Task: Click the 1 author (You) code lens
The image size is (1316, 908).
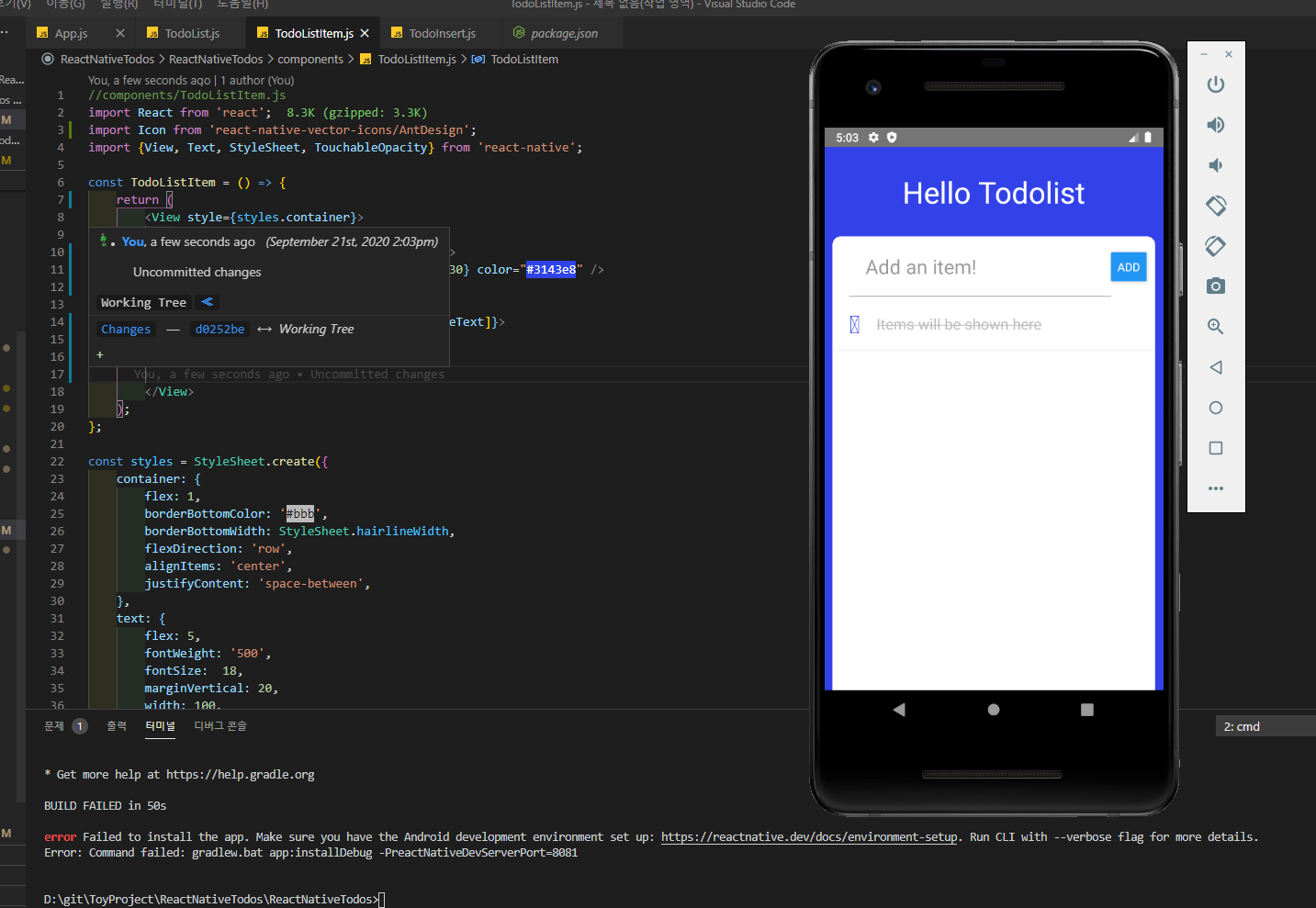Action: point(257,81)
